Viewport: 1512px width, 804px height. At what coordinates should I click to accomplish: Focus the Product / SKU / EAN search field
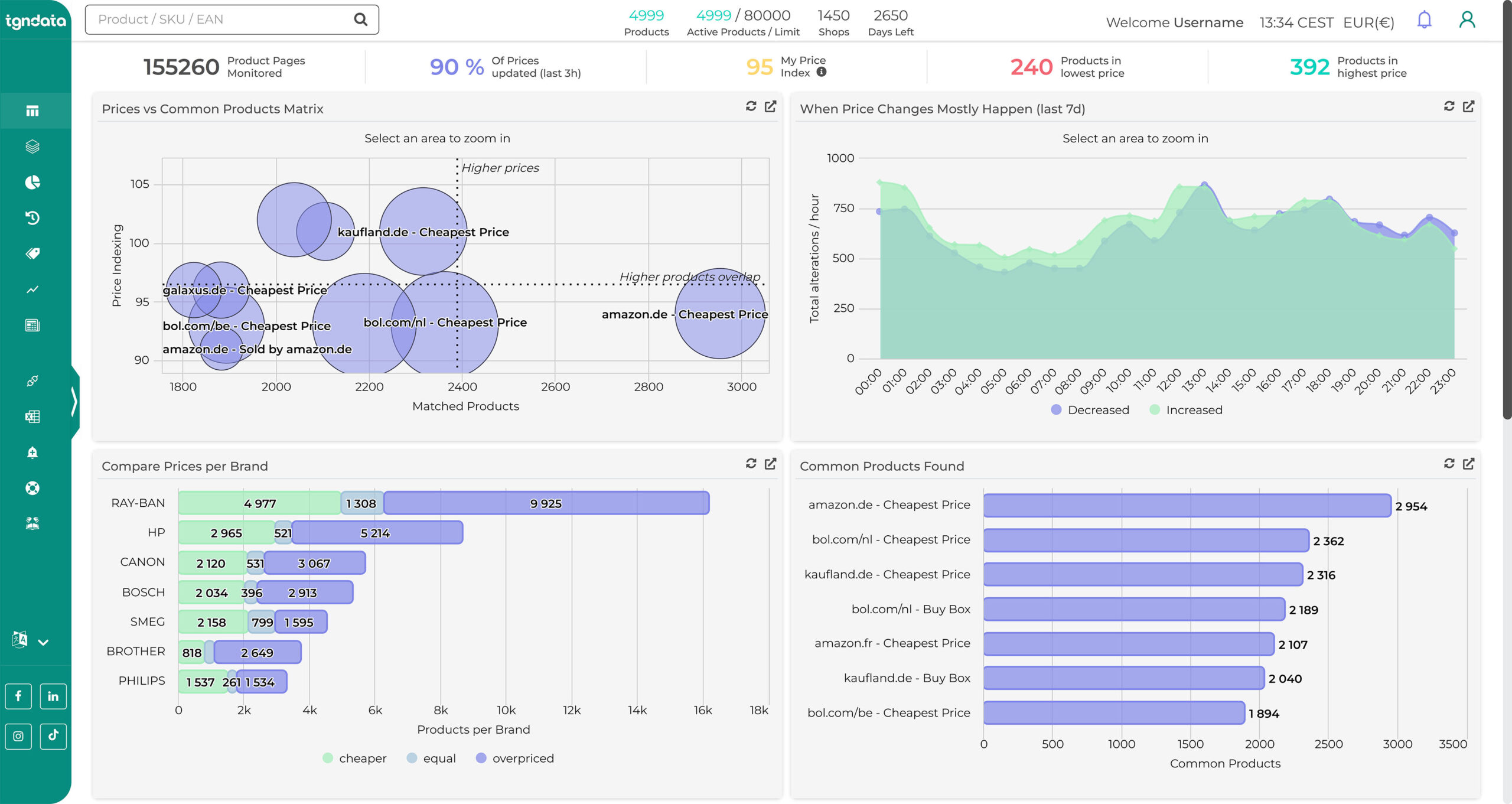point(232,19)
